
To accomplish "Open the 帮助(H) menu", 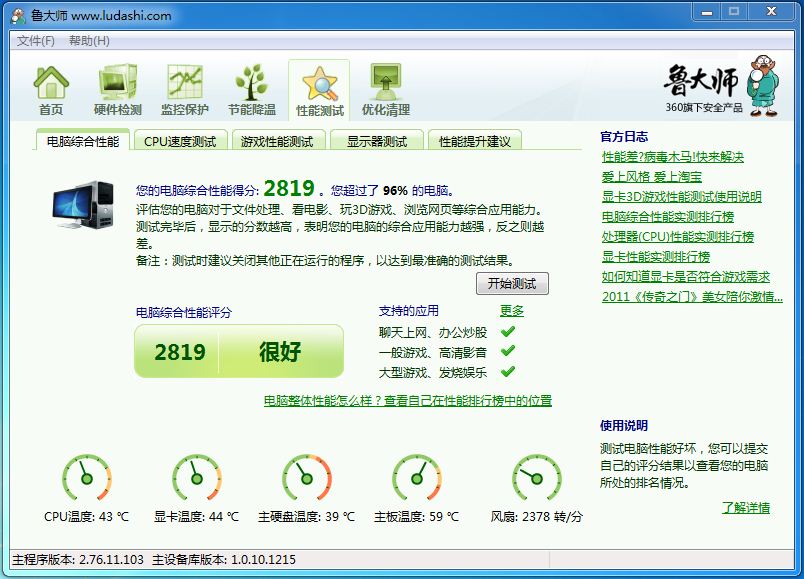I will point(89,41).
